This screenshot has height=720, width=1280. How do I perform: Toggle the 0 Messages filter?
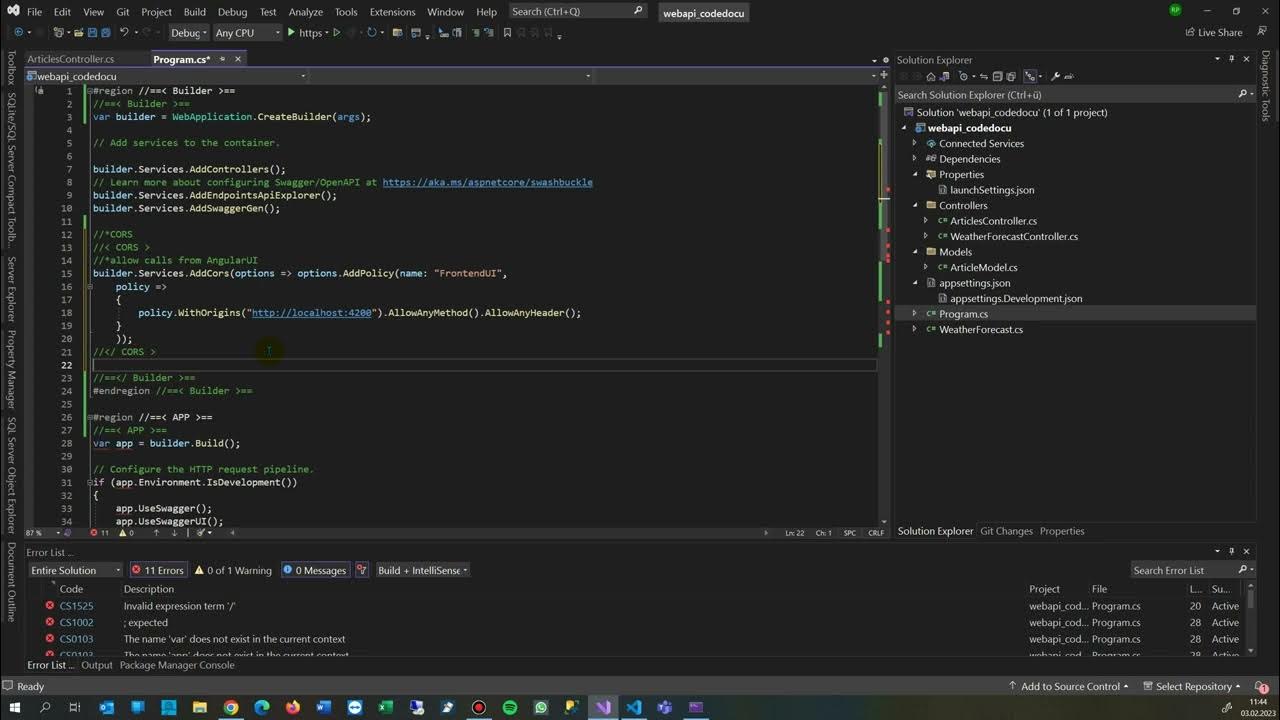[x=314, y=570]
